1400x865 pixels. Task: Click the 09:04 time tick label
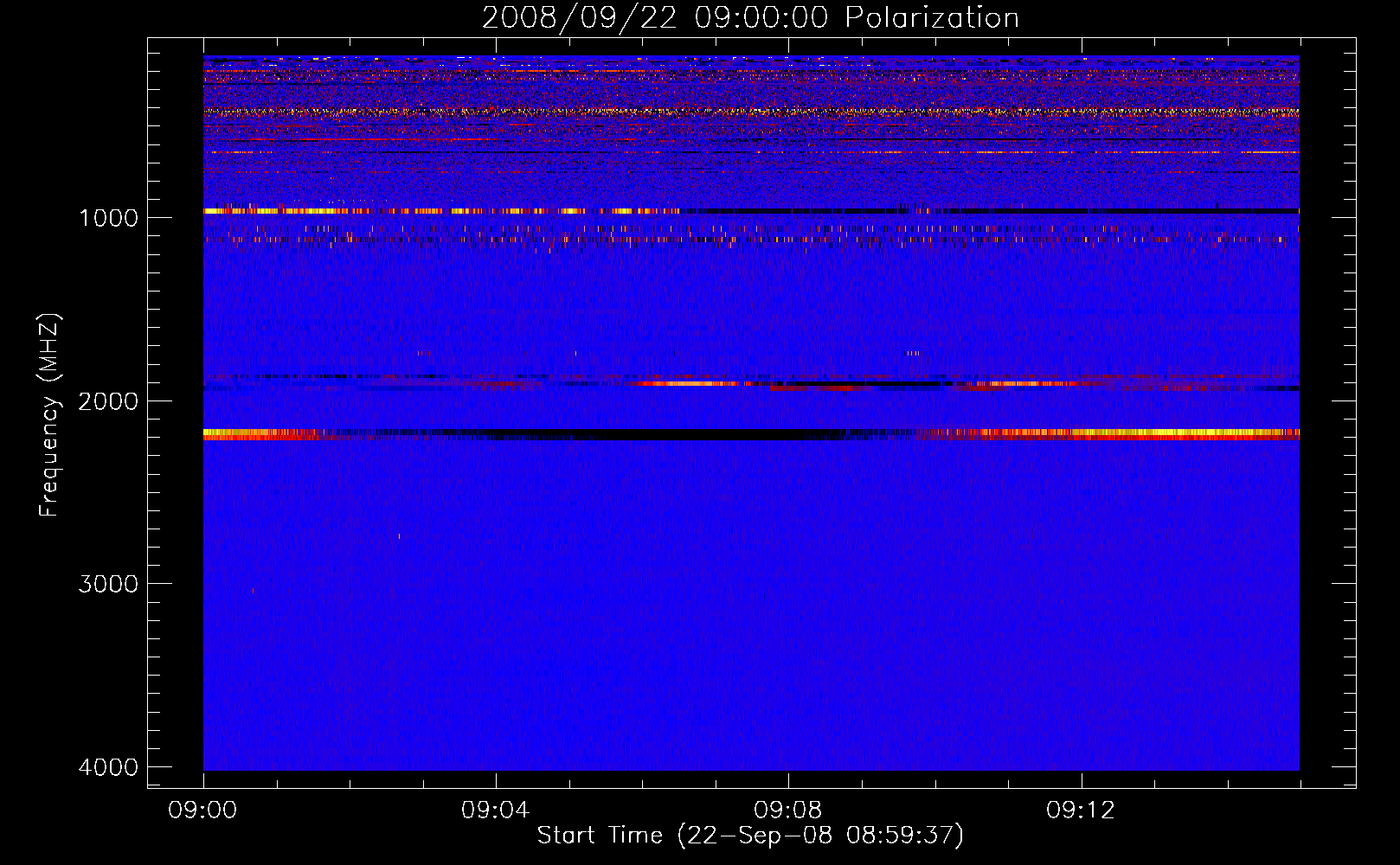[495, 811]
